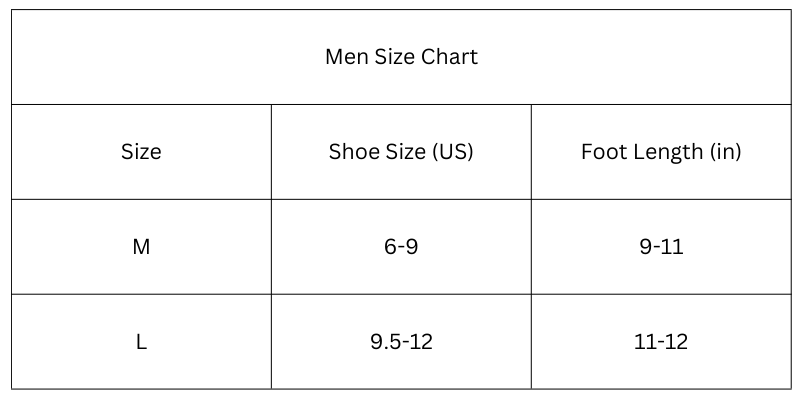Select the Size column header
The image size is (800, 400).
tap(141, 152)
